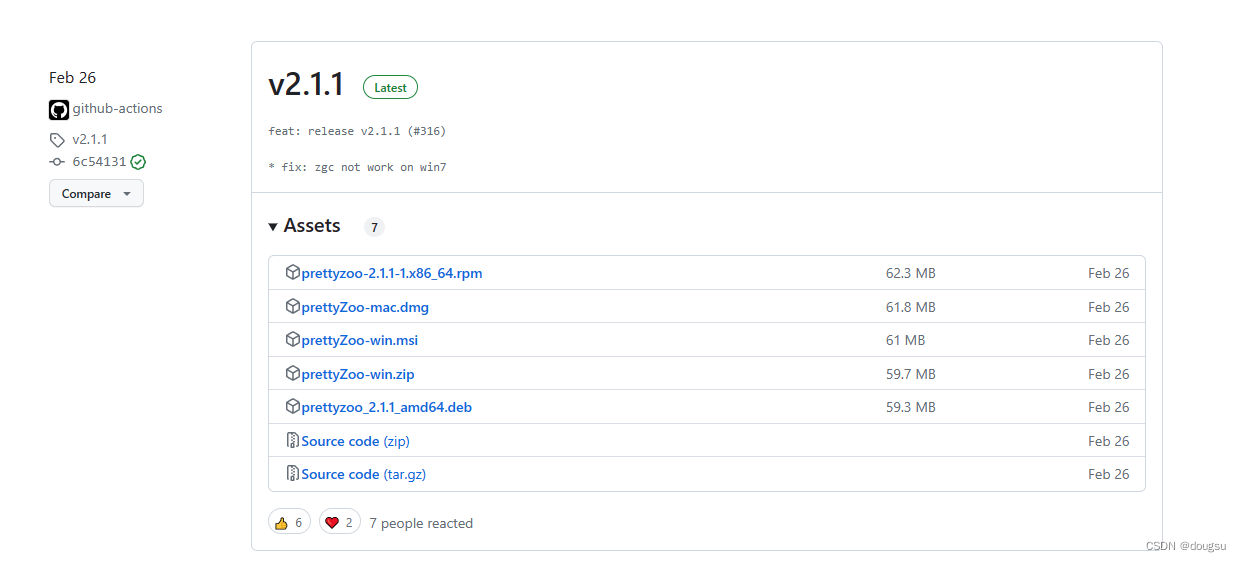The height and width of the screenshot is (562, 1241).
Task: Click the 61 MB size text
Action: click(906, 340)
